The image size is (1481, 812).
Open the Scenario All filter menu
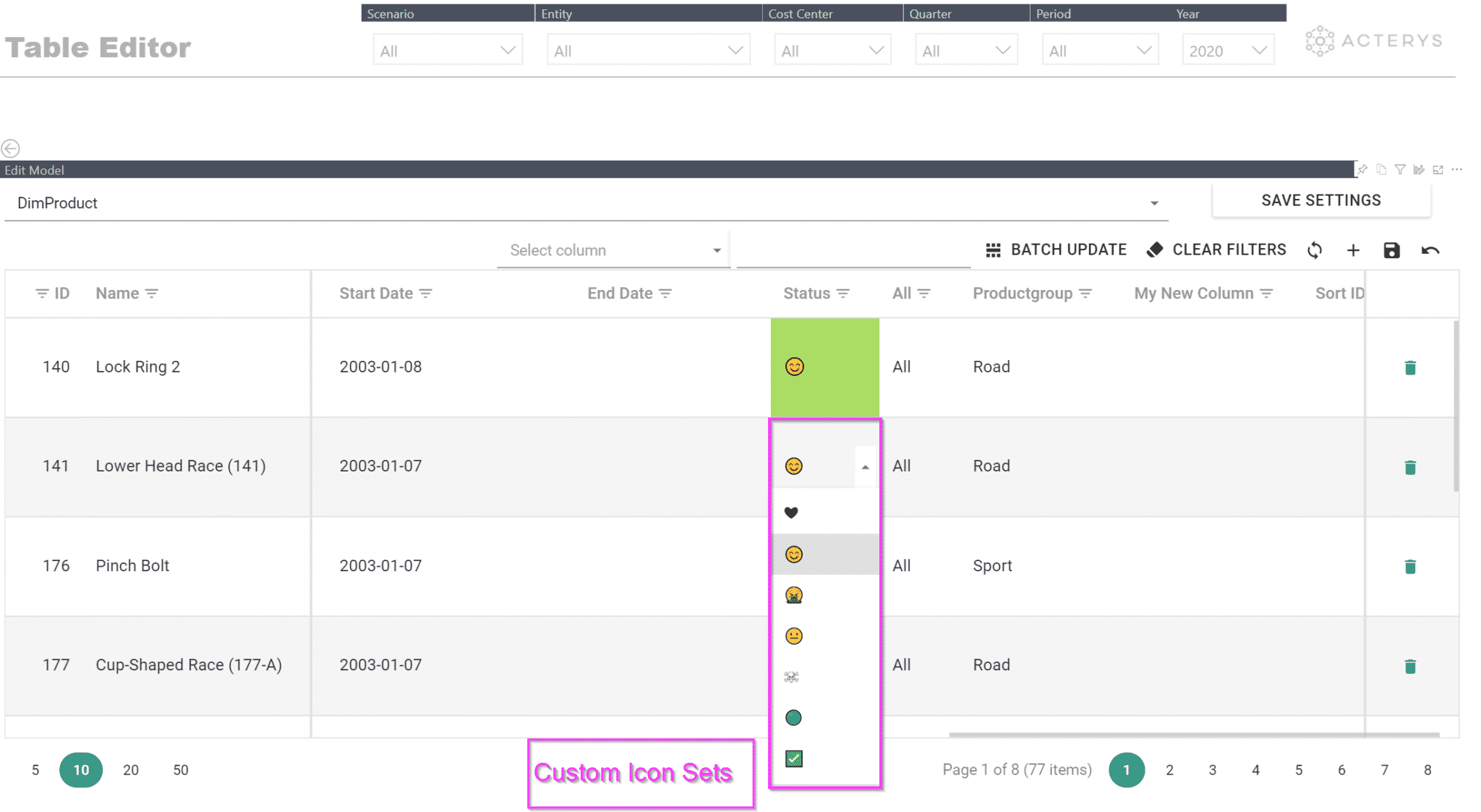tap(447, 49)
